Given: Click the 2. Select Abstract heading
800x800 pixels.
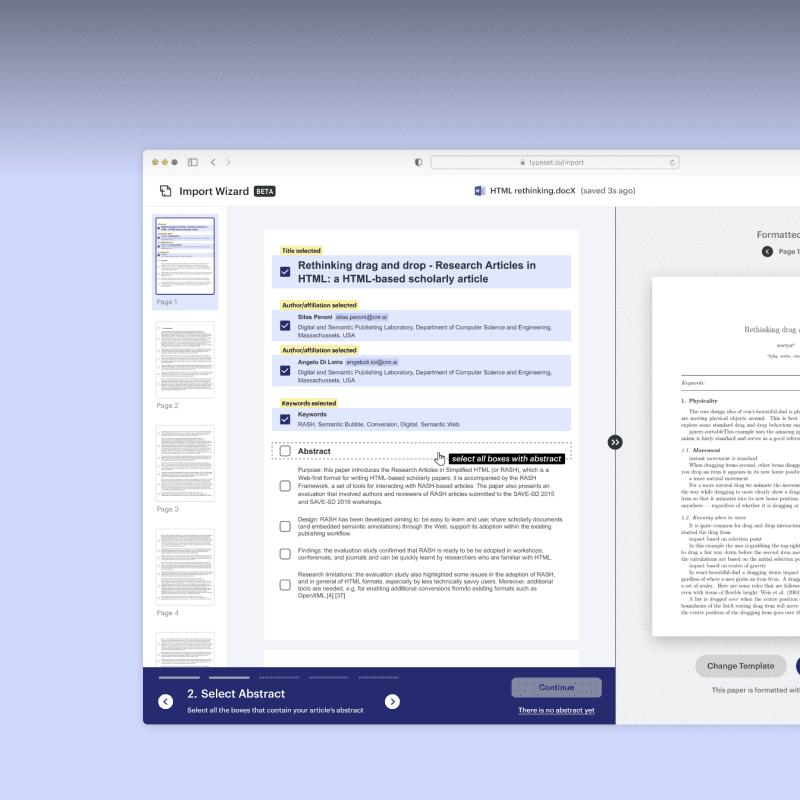Looking at the screenshot, I should (x=236, y=694).
